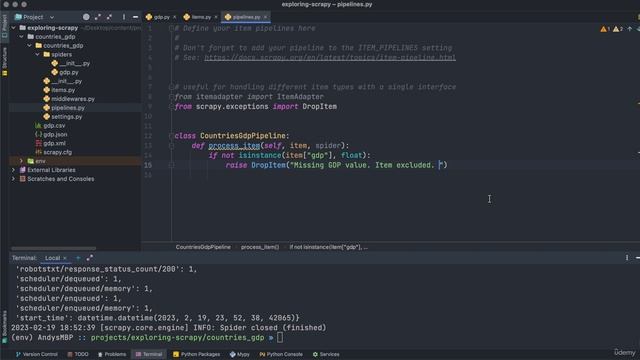This screenshot has height=360, width=640.
Task: Click Expand All in Project panel
Action: [x=98, y=17]
